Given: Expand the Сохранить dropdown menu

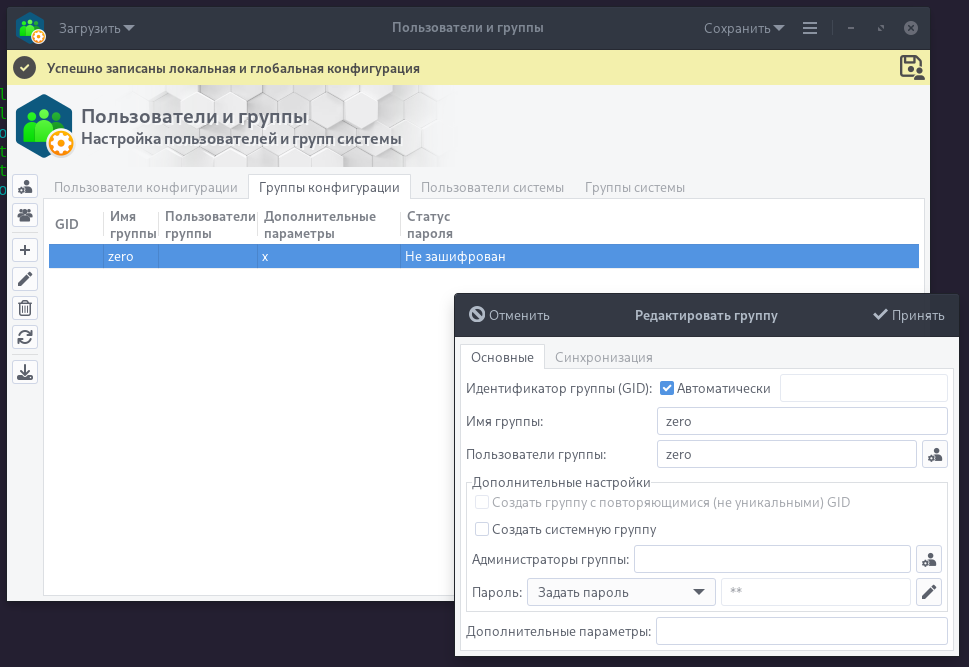Looking at the screenshot, I should tap(744, 28).
